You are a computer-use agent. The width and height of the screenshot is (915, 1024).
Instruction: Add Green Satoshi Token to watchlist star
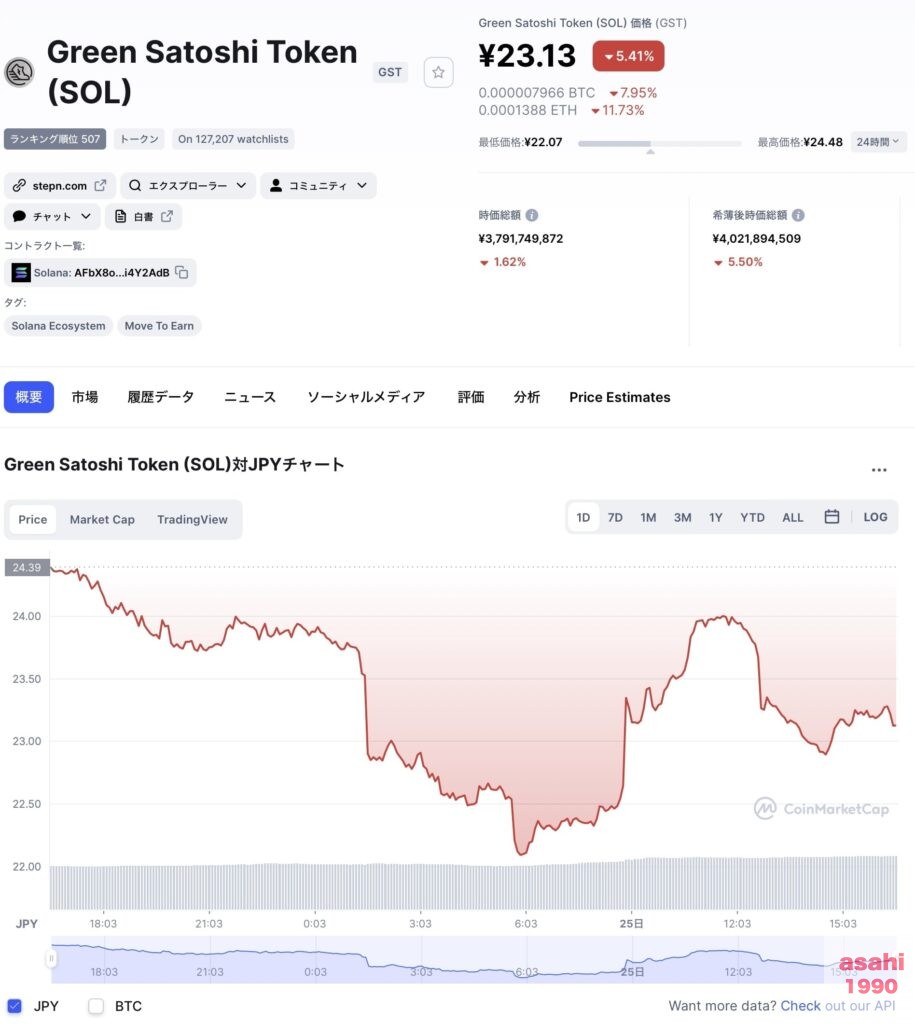pos(438,72)
